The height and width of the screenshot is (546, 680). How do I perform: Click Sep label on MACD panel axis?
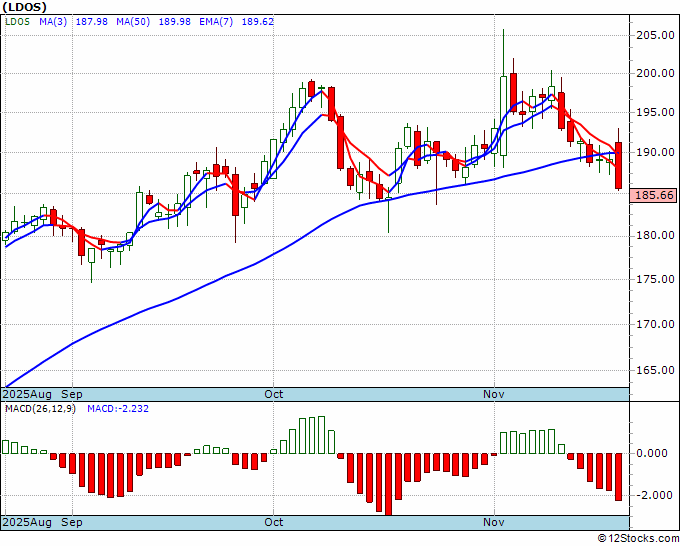tap(72, 522)
